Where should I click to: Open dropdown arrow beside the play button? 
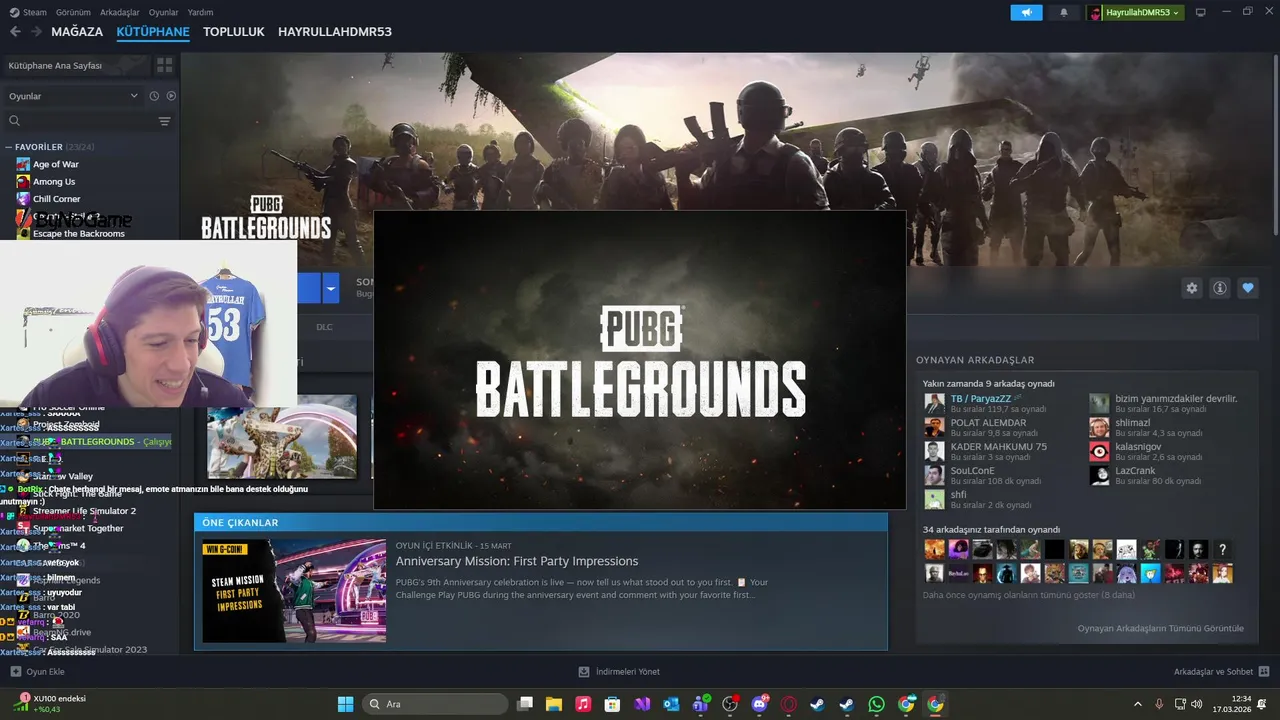331,288
